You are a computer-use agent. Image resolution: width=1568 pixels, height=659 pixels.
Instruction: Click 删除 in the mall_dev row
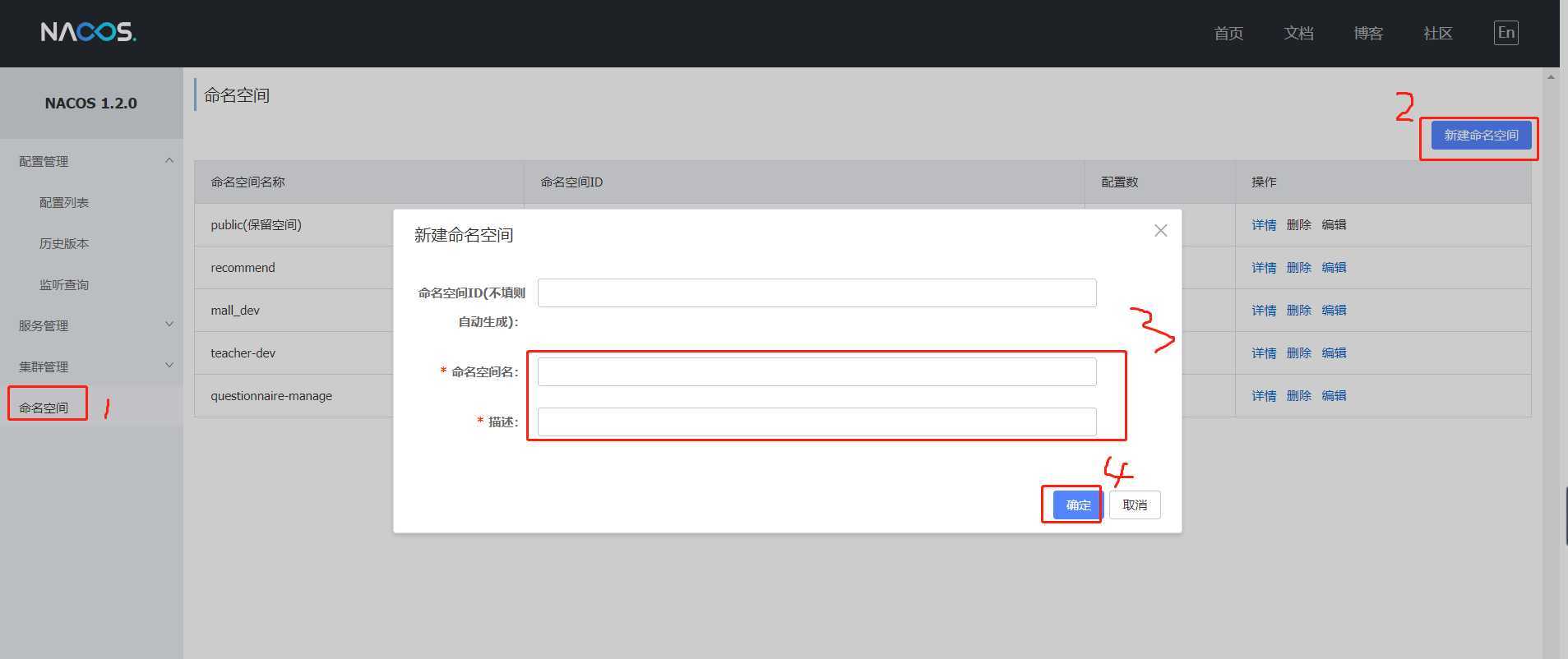(1298, 311)
